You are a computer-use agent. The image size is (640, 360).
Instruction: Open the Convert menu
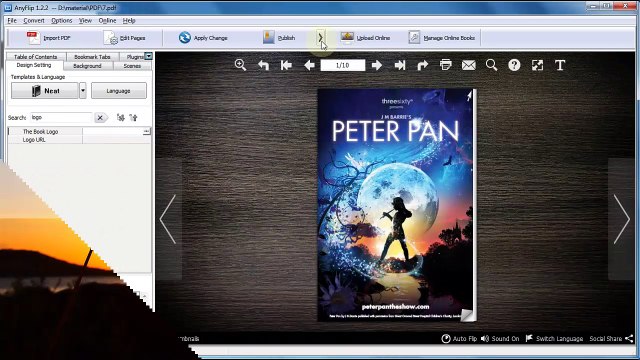[x=34, y=20]
